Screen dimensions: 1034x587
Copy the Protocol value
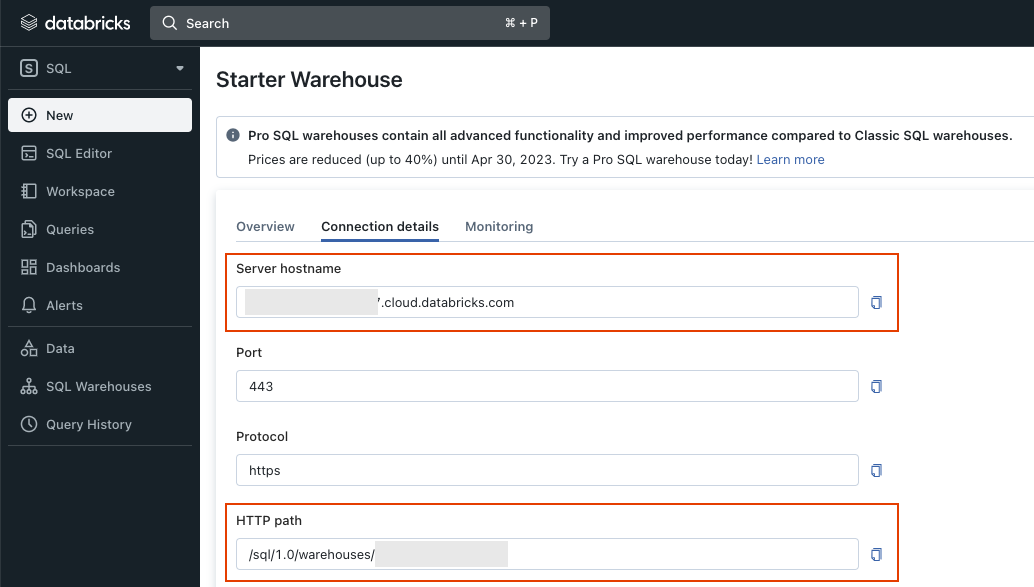click(876, 470)
